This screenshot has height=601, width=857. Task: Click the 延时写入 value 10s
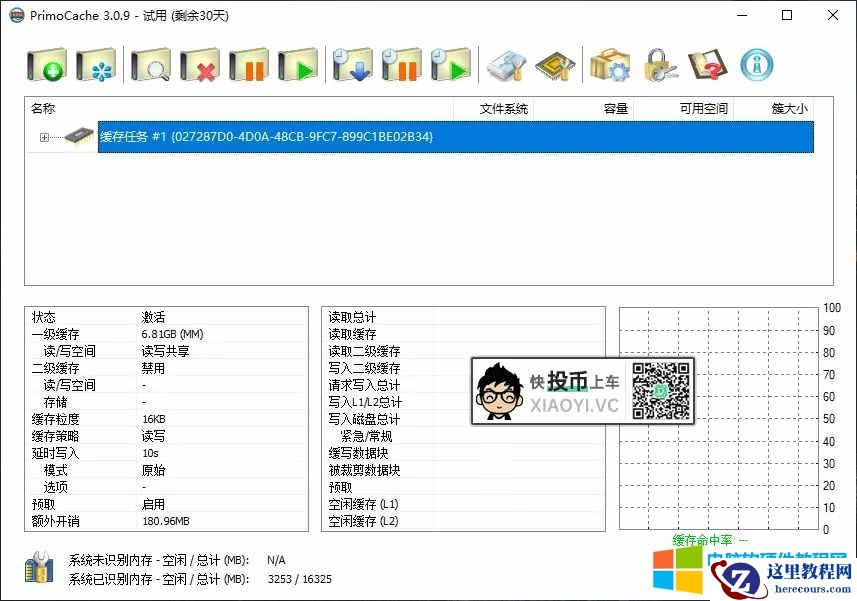tap(150, 453)
